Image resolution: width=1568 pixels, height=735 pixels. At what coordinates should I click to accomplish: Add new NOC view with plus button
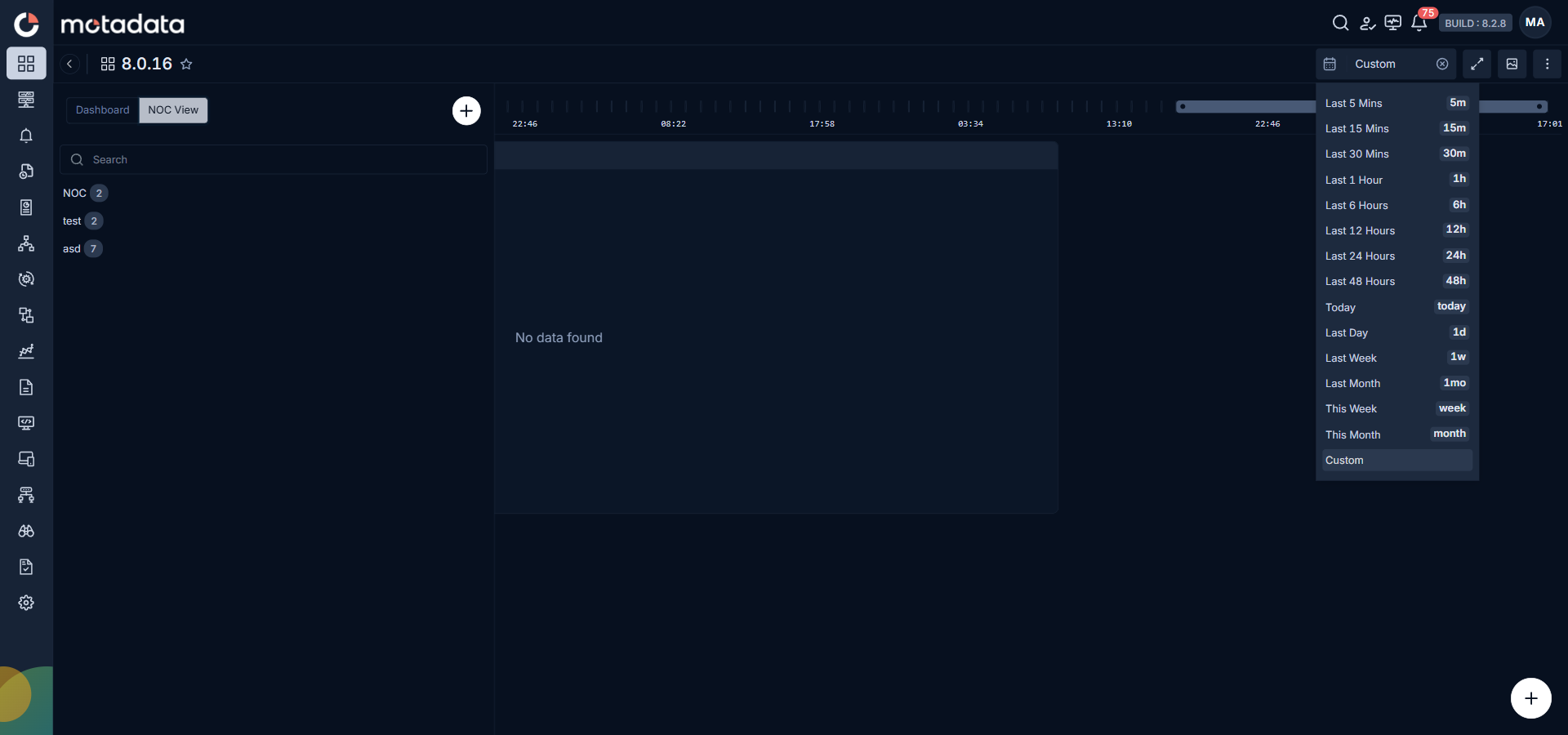[x=466, y=110]
